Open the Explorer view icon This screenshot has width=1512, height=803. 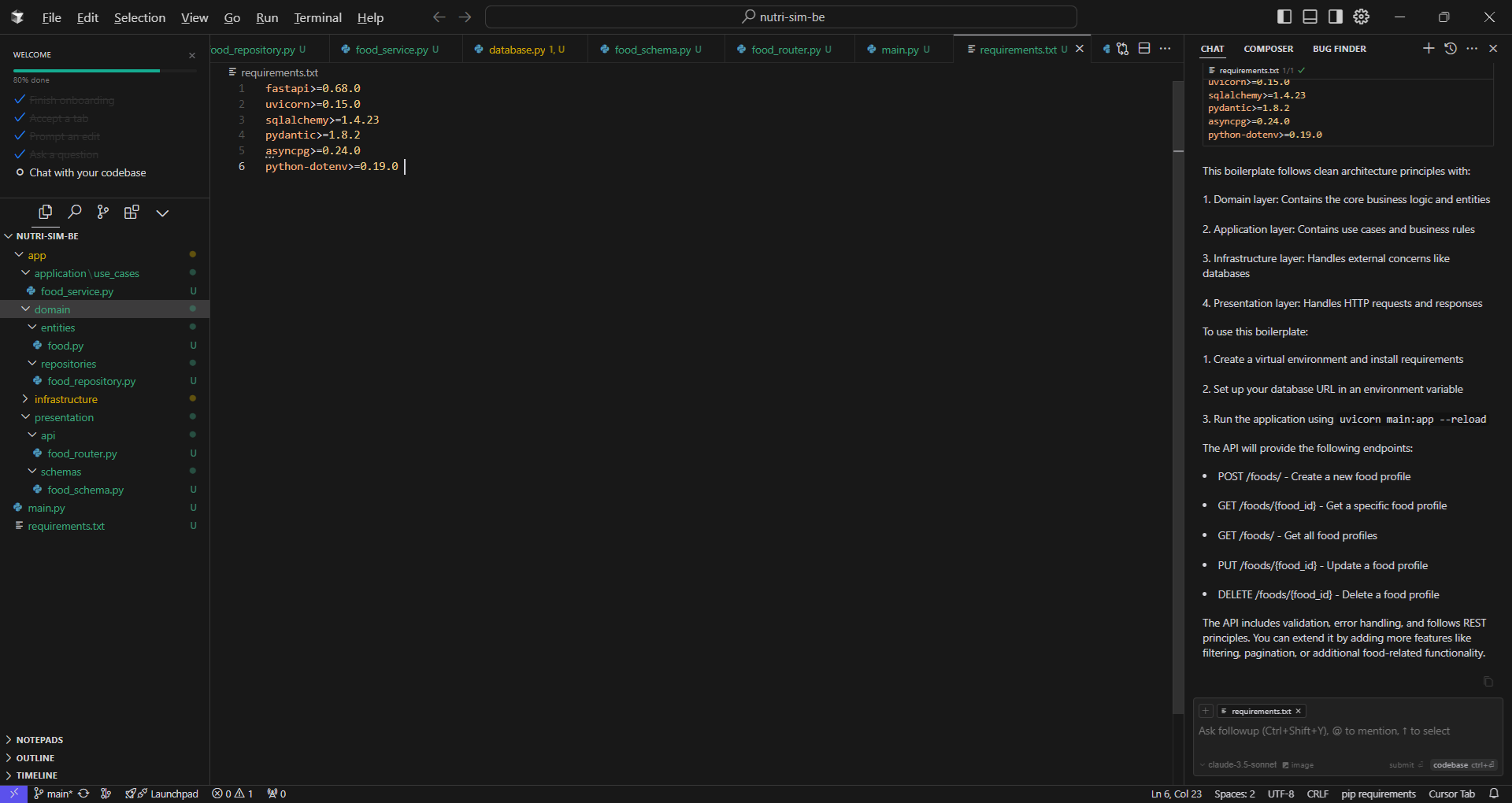(x=46, y=212)
